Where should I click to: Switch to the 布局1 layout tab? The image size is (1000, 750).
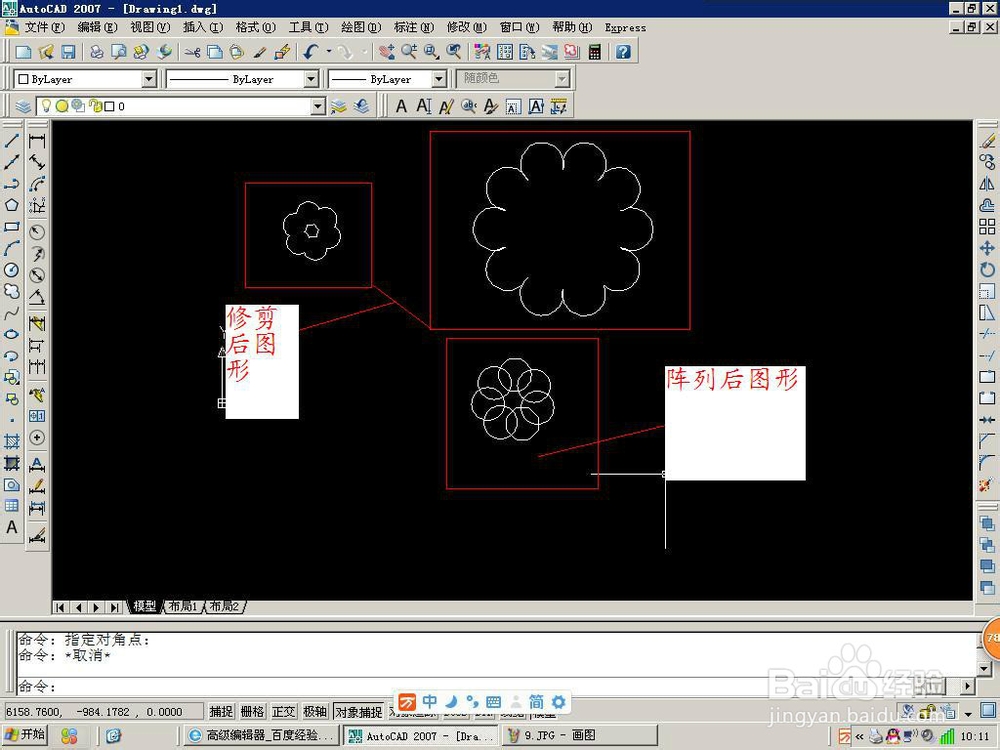[x=184, y=607]
